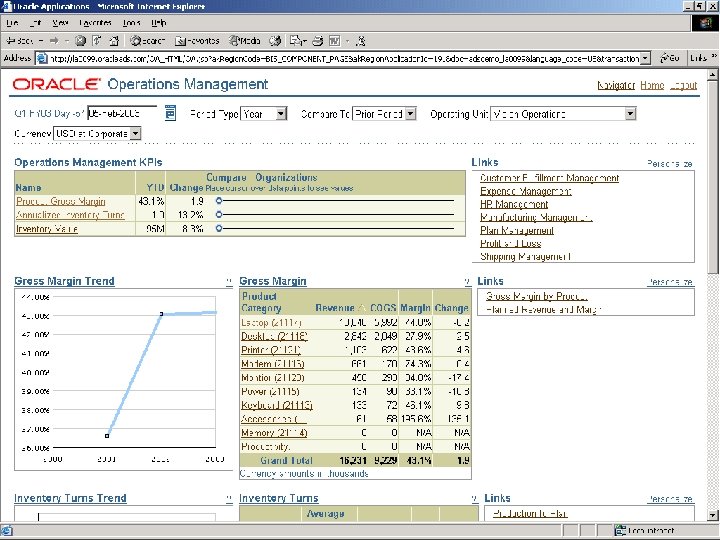Click the Go button beside address bar

pyautogui.click(x=669, y=58)
